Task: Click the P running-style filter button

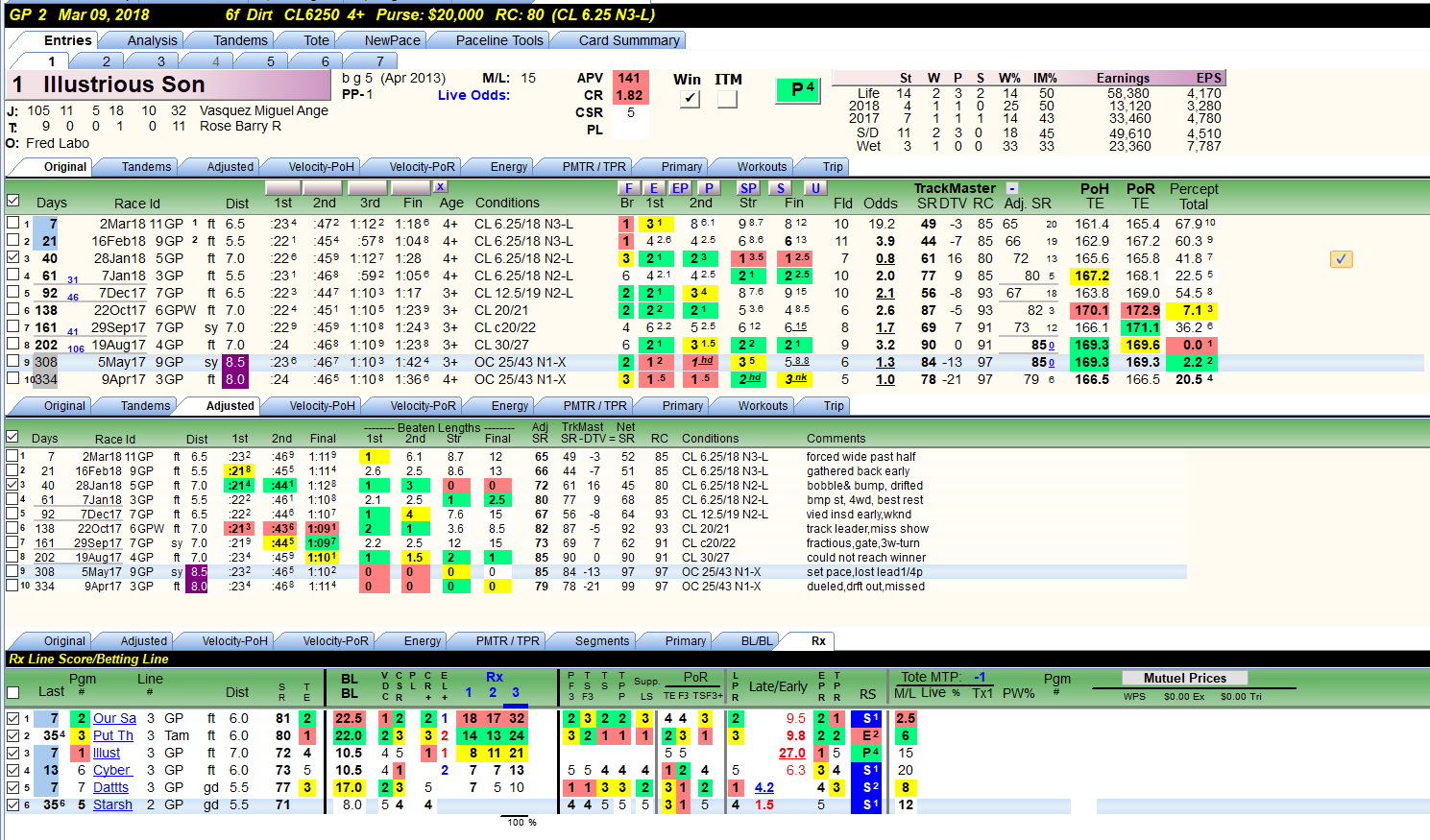Action: (709, 188)
